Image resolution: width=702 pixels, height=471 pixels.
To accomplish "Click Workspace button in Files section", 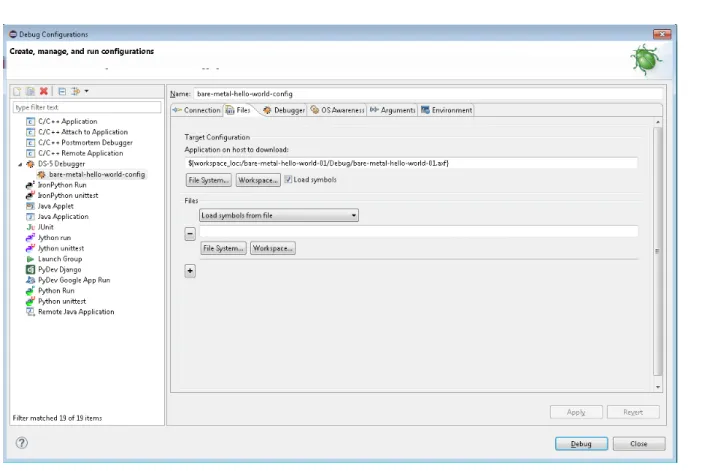I will pyautogui.click(x=273, y=248).
